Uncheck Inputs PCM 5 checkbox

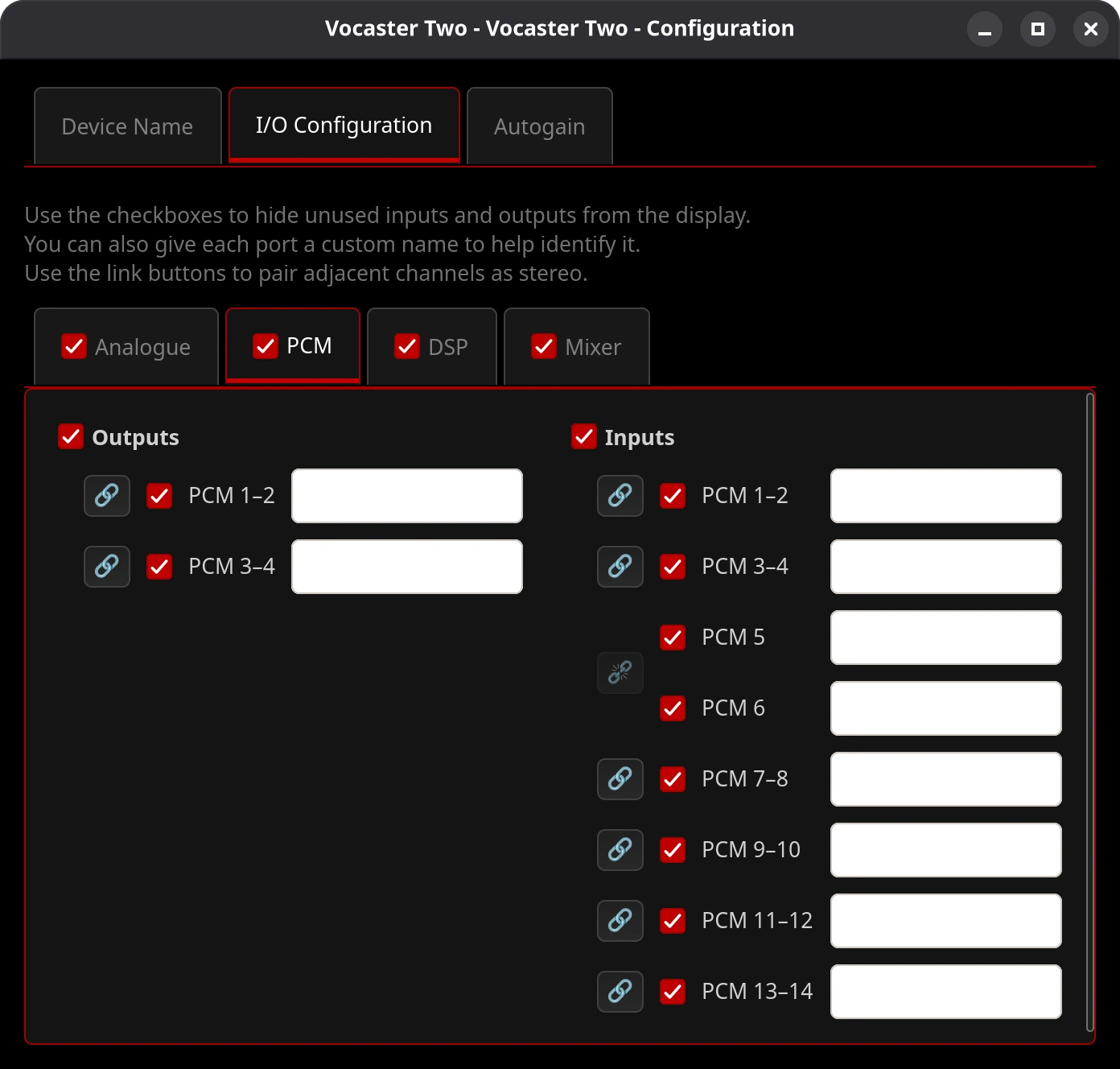(673, 638)
